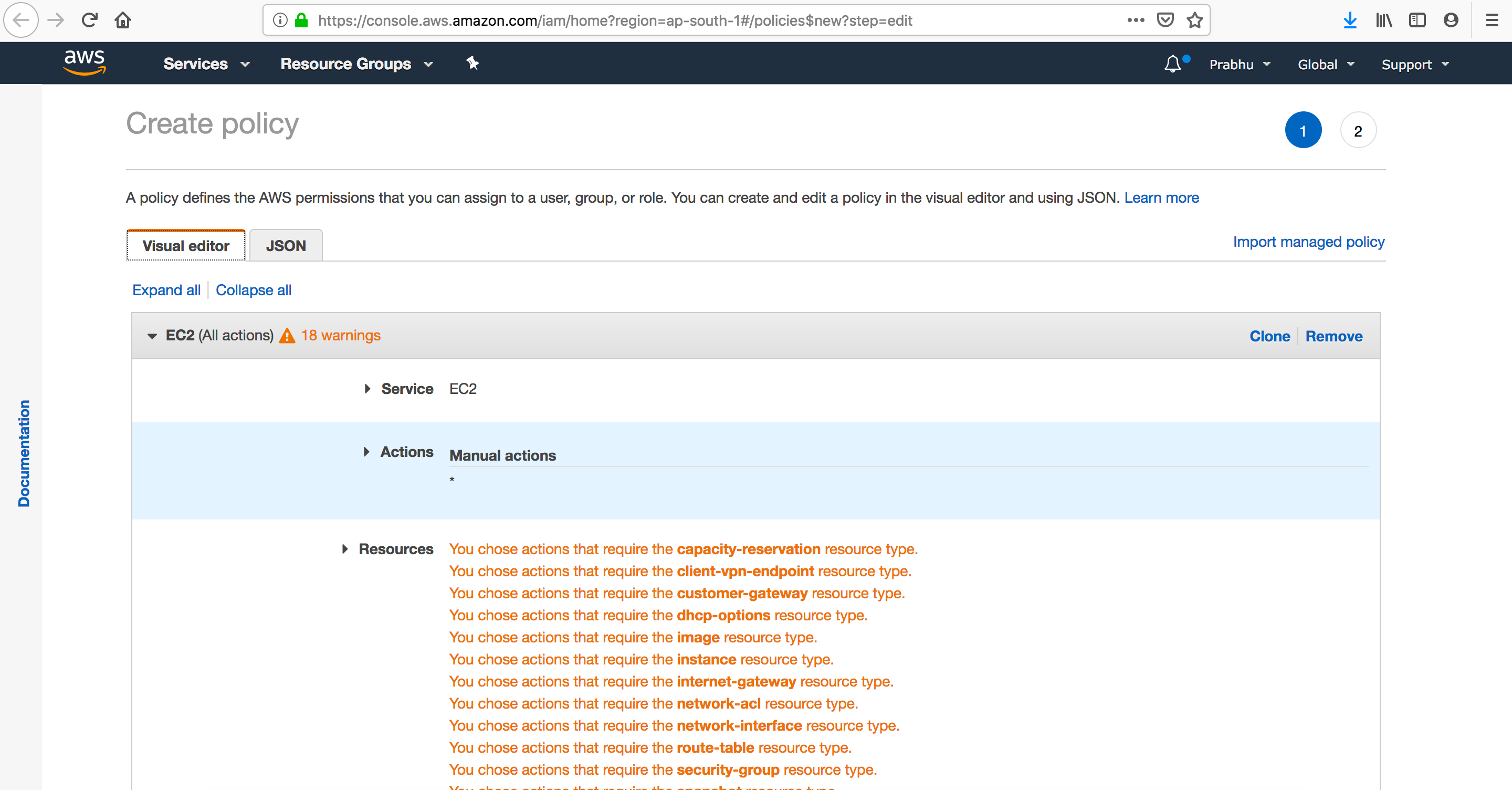The image size is (1512, 790).
Task: Open the Firefox library icon
Action: tap(1383, 20)
